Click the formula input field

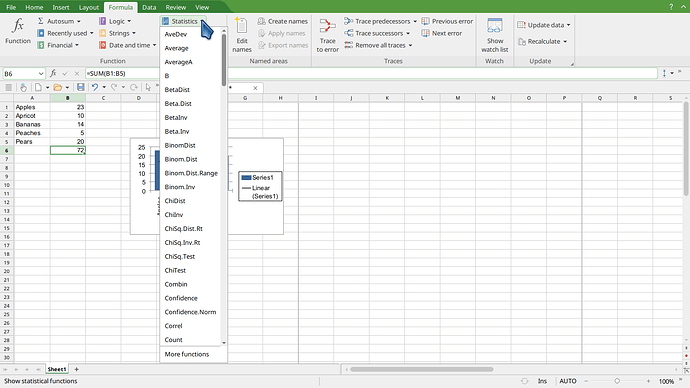point(371,73)
